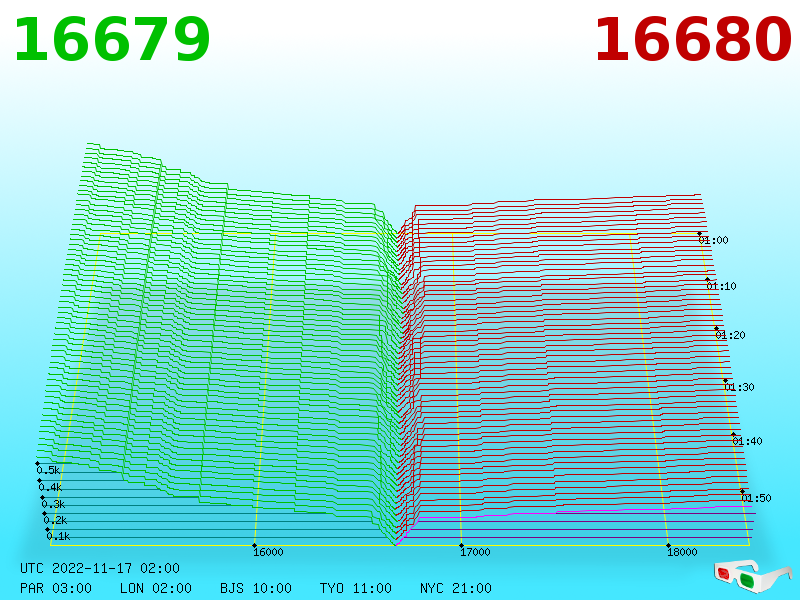The height and width of the screenshot is (600, 800).
Task: Click the red 16680 ask price
Action: pos(693,40)
